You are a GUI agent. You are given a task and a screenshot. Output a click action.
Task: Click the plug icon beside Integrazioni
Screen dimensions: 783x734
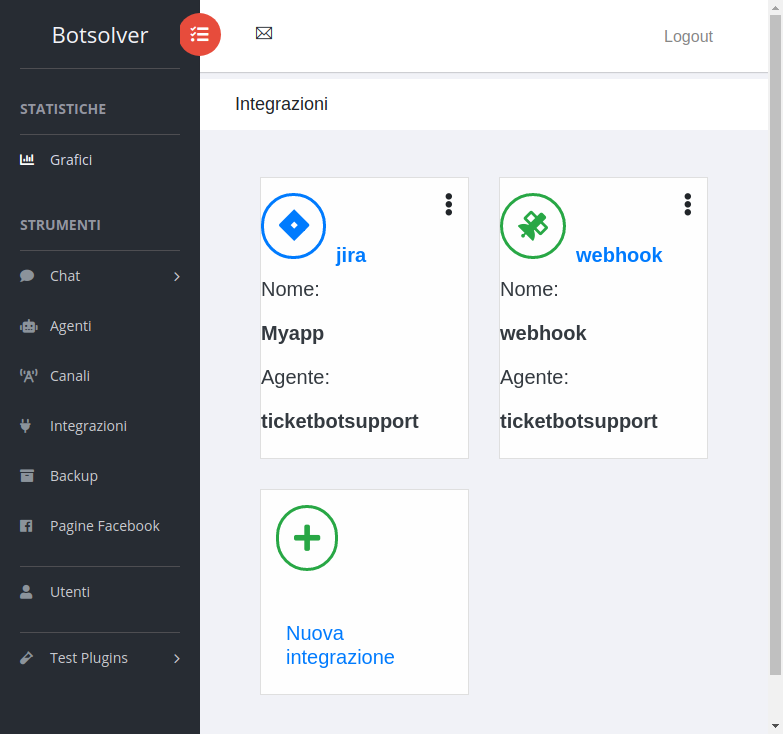[x=25, y=426]
